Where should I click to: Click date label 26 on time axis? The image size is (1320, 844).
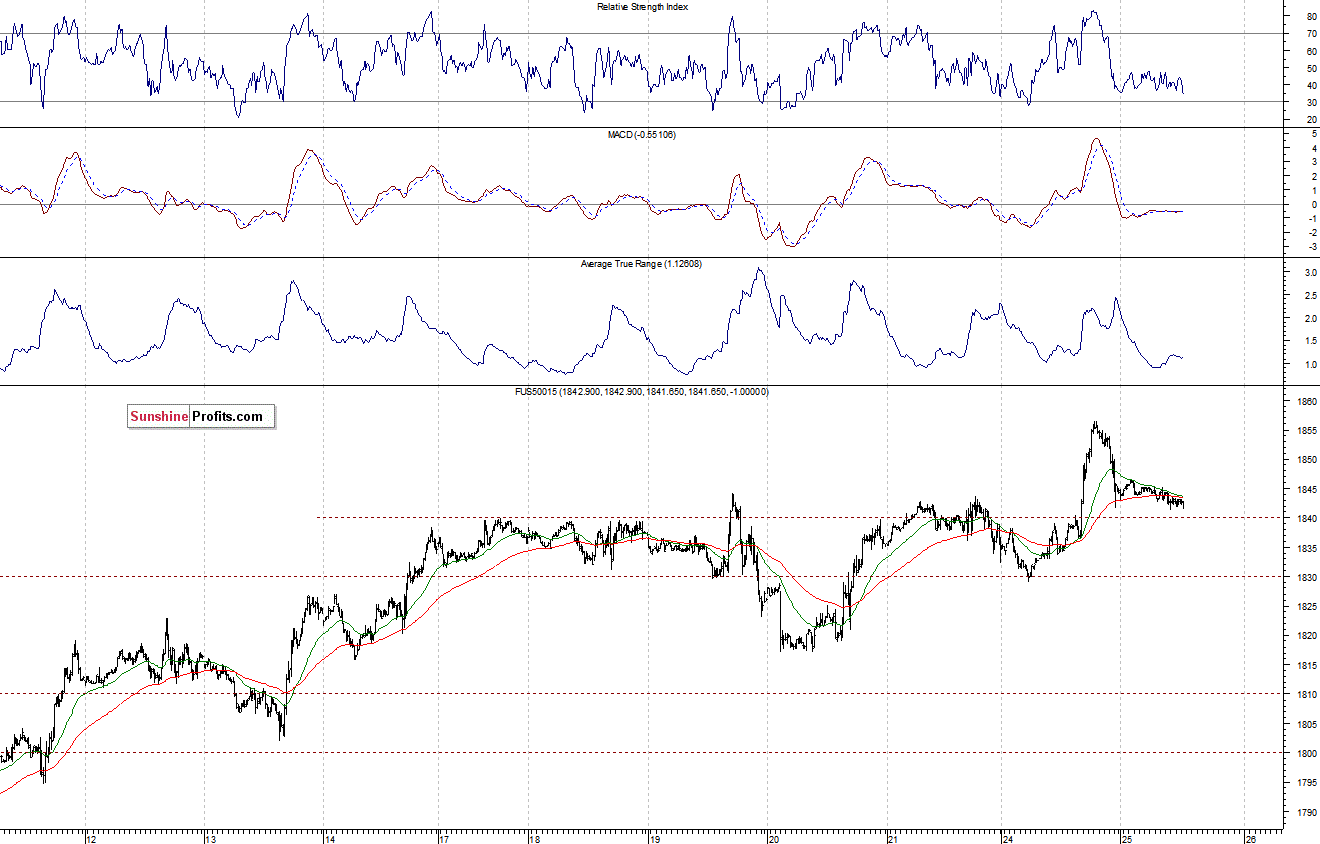pos(1251,839)
